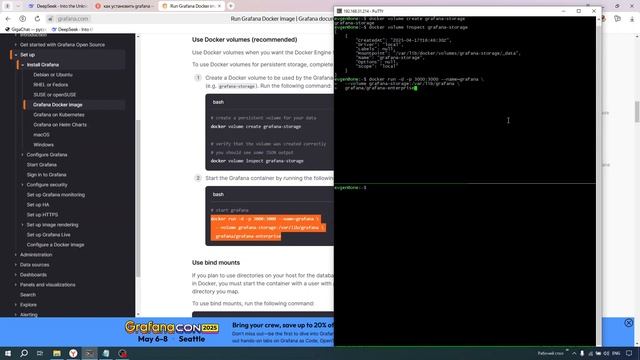Image resolution: width=640 pixels, height=360 pixels.
Task: Click 'docker volume create grafana-storage' code line
Action: [x=256, y=127]
